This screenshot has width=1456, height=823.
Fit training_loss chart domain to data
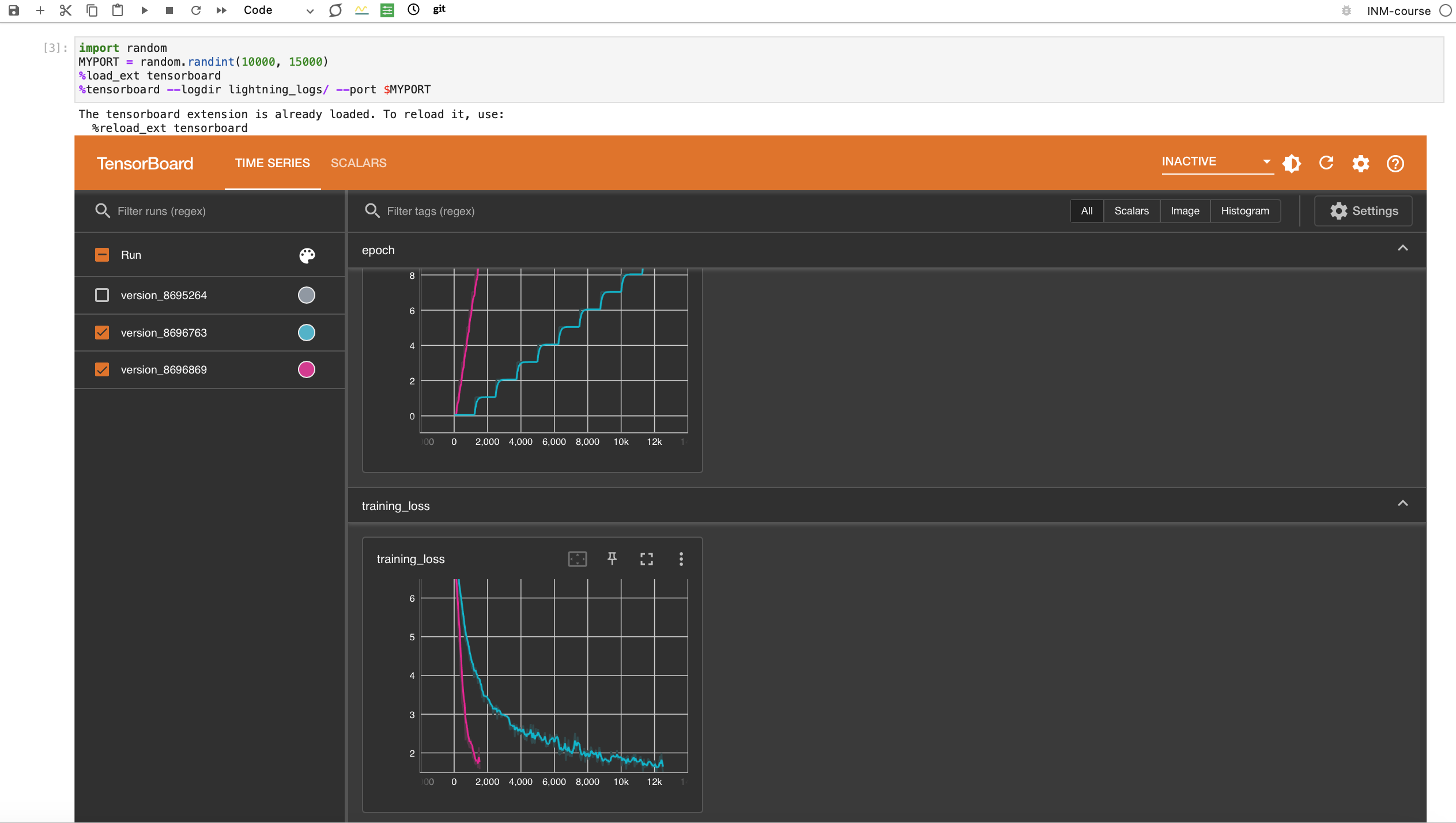point(577,558)
